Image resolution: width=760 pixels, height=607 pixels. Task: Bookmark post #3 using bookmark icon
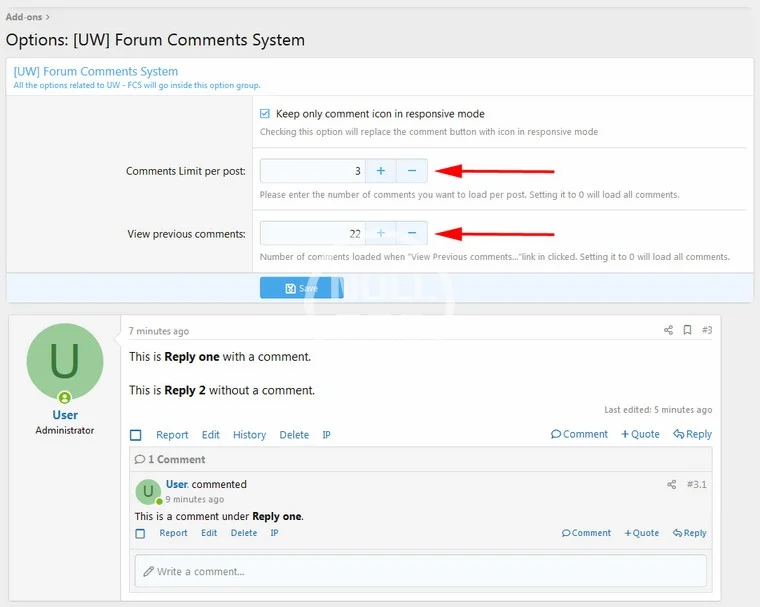687,330
